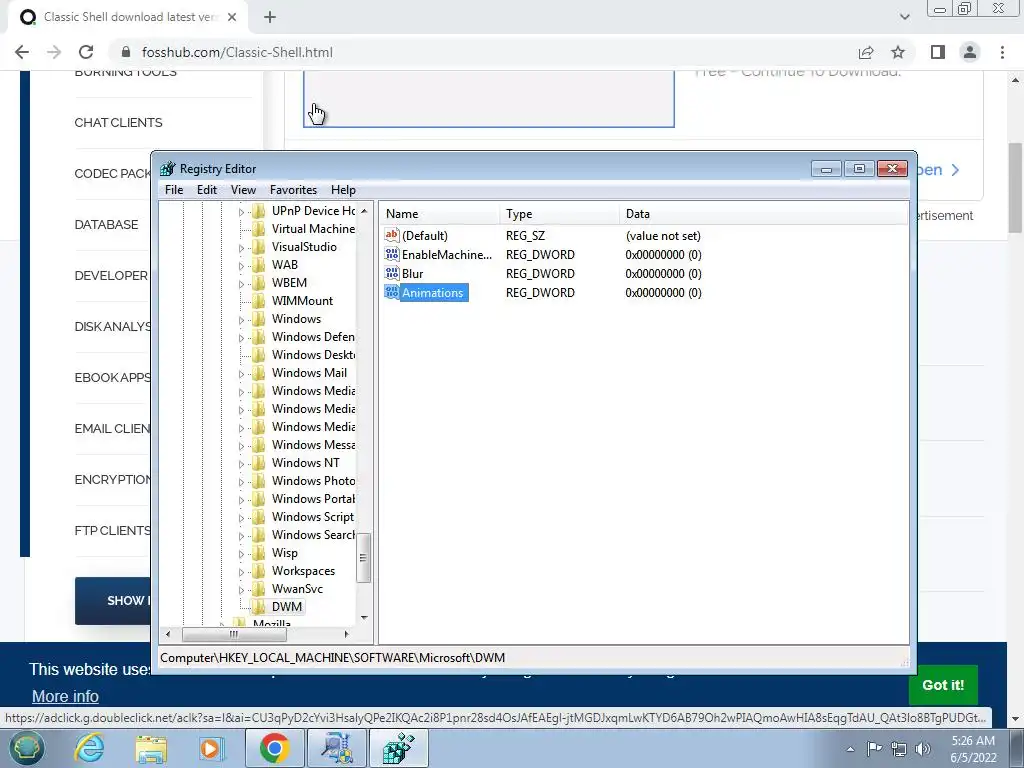Open the Help menu in Registry Editor
Viewport: 1024px width, 768px height.
343,189
